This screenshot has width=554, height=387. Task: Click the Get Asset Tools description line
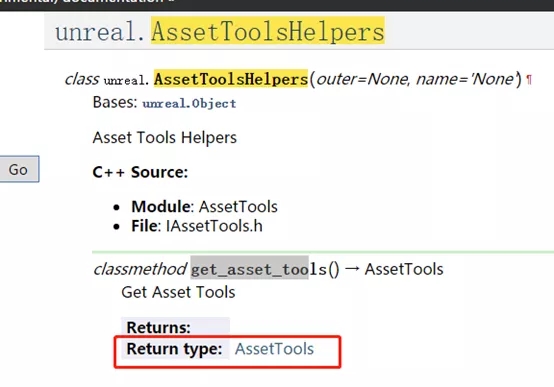[x=178, y=292]
